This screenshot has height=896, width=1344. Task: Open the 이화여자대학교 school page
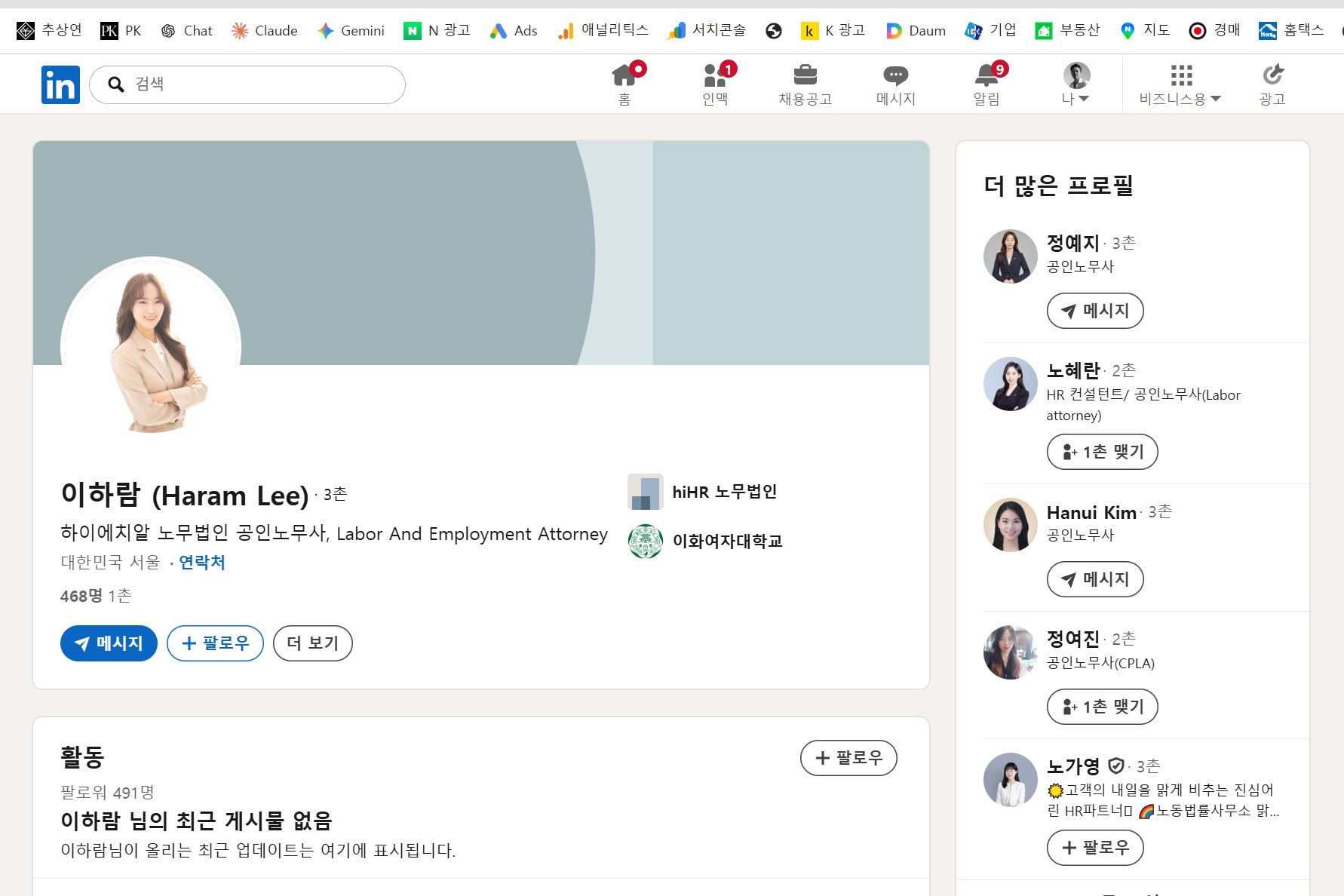point(705,542)
